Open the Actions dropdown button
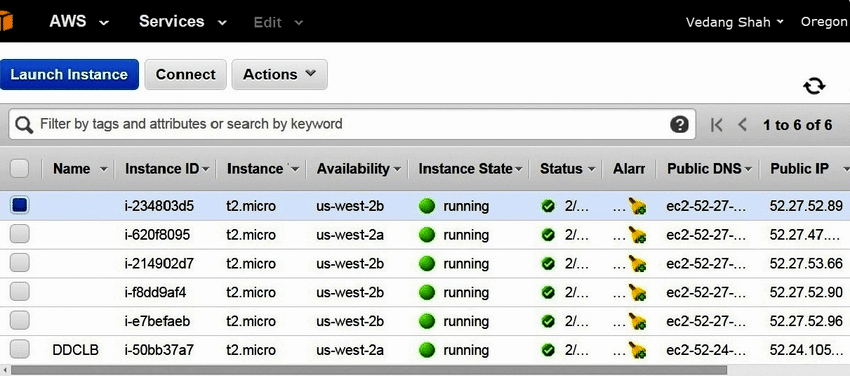 tap(279, 74)
